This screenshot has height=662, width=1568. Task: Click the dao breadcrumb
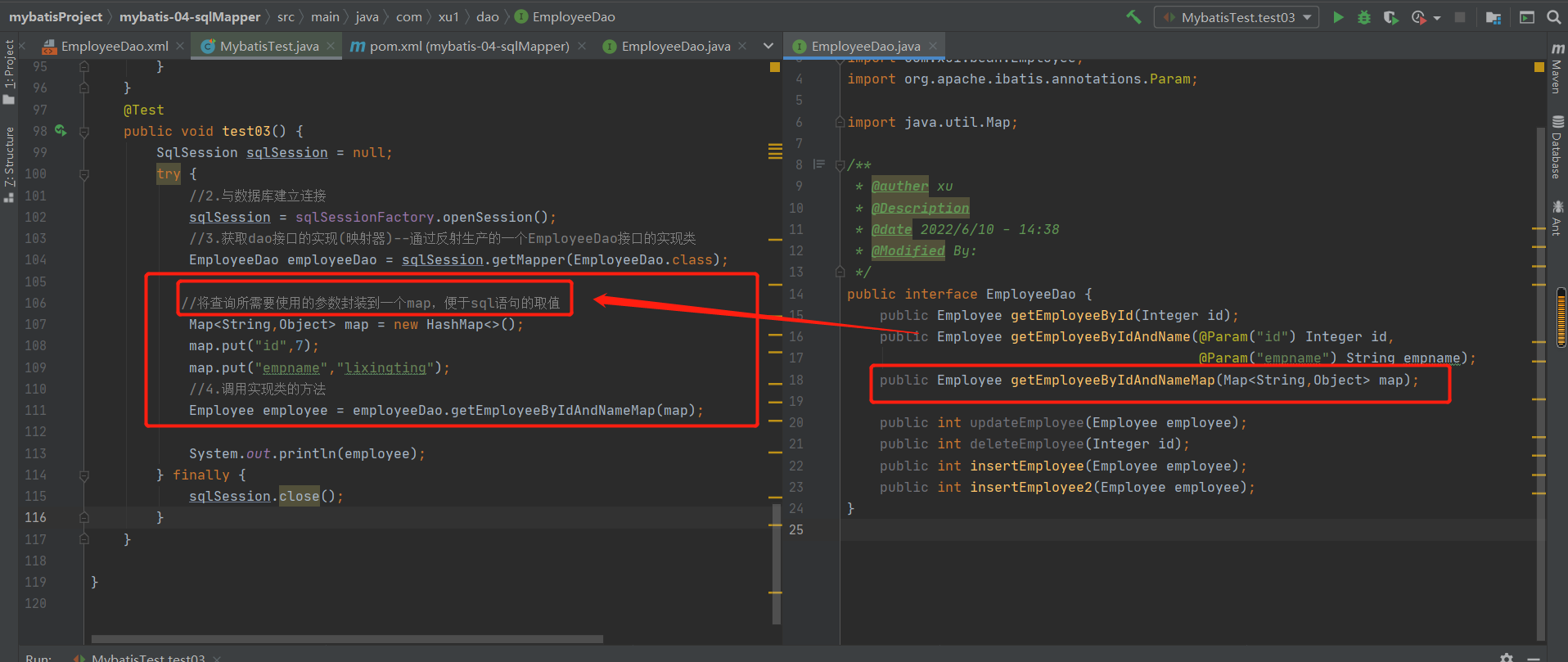[488, 16]
